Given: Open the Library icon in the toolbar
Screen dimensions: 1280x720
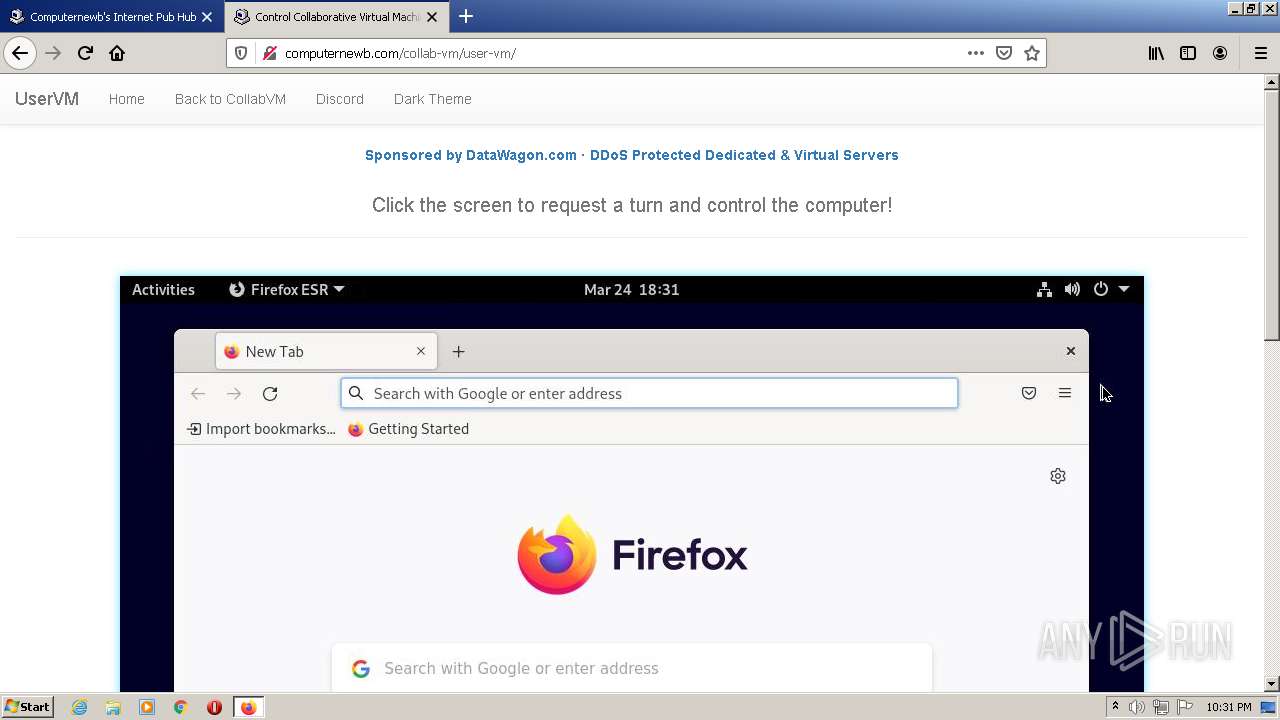Looking at the screenshot, I should pyautogui.click(x=1156, y=53).
